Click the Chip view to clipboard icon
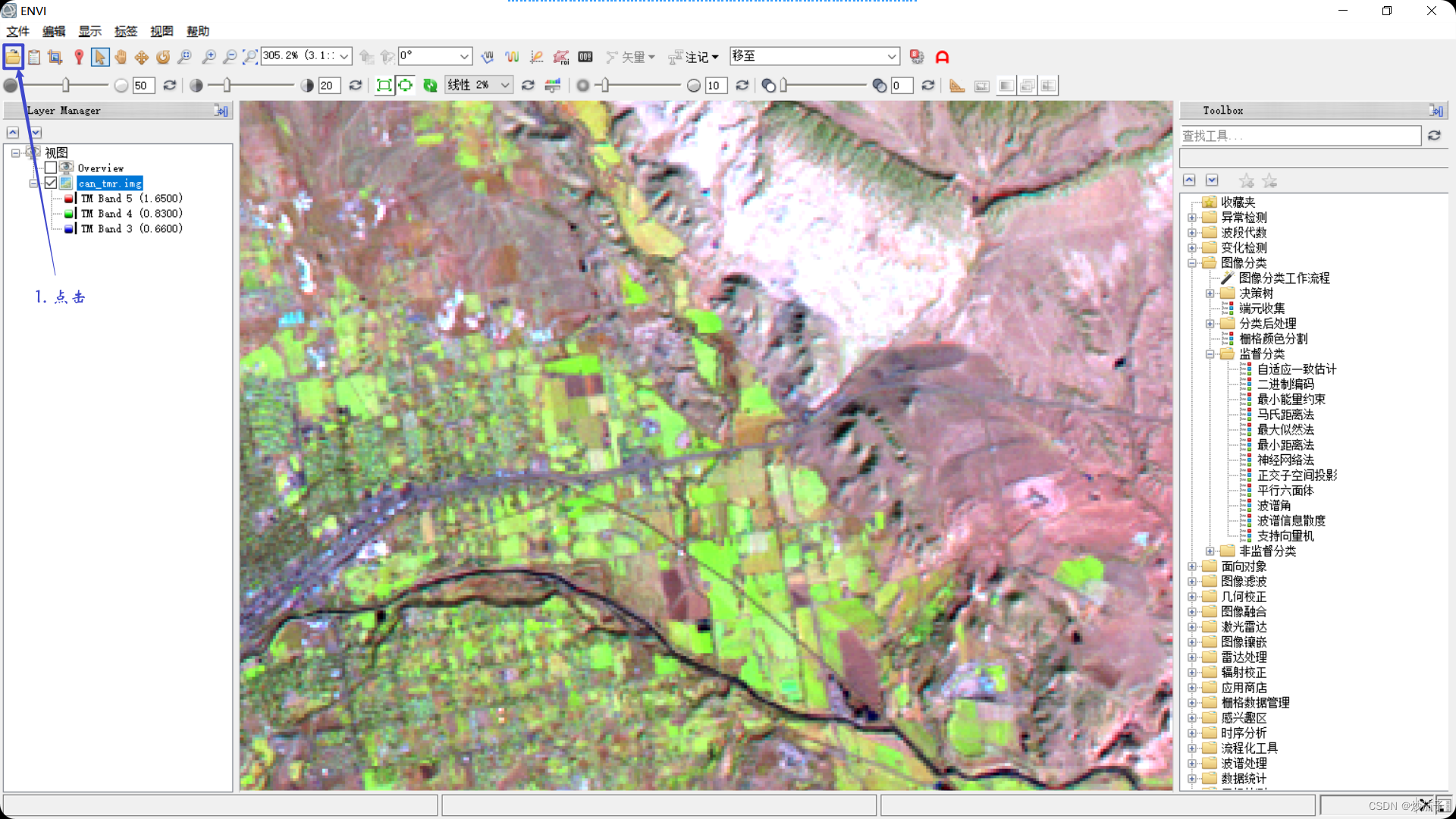This screenshot has width=1456, height=819. click(x=34, y=57)
